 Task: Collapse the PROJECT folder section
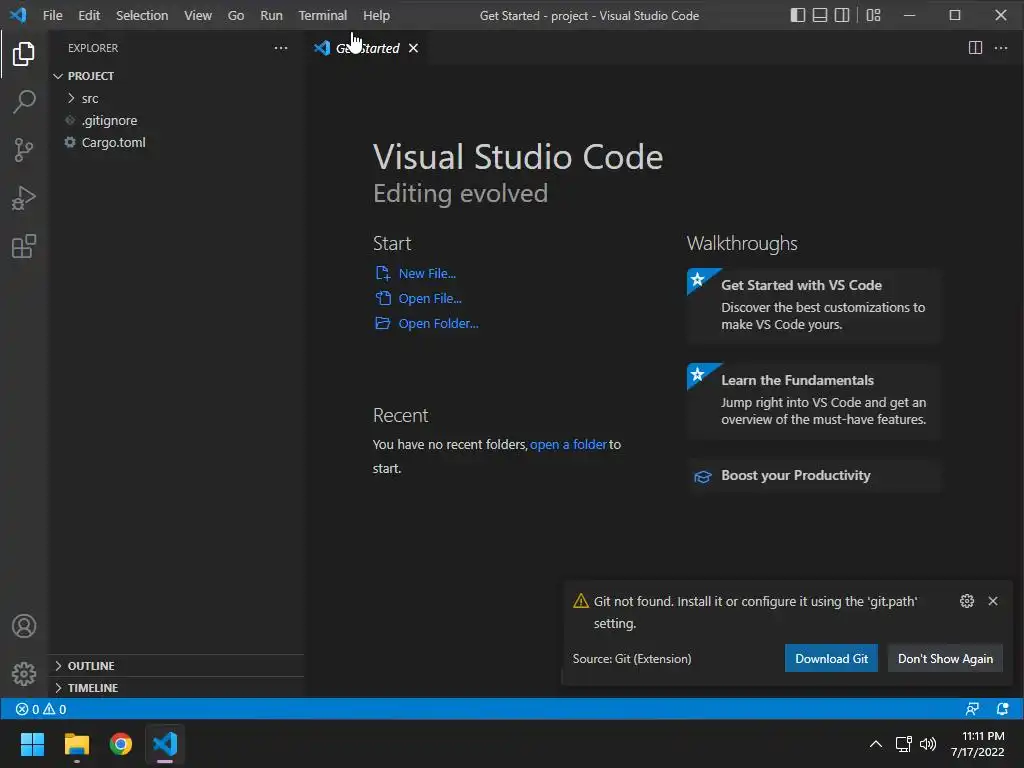pyautogui.click(x=176, y=76)
